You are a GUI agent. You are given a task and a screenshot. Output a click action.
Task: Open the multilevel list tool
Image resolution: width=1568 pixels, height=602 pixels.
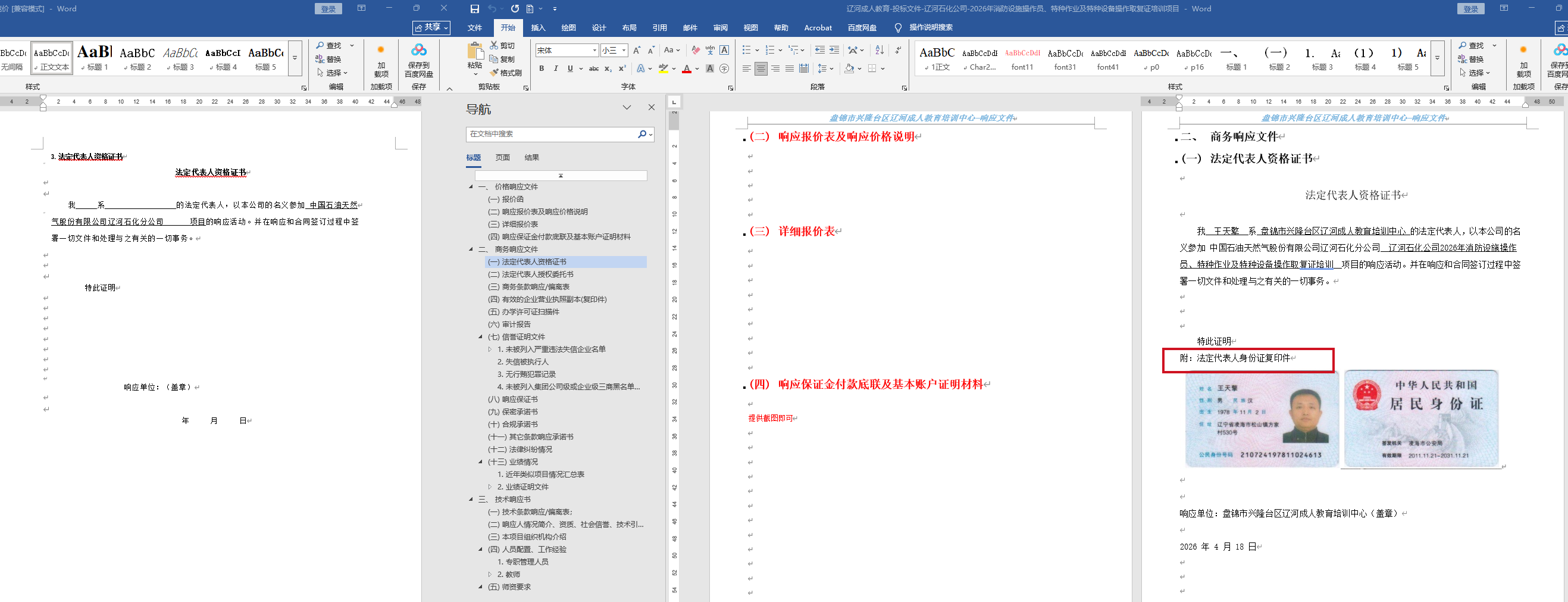click(793, 50)
